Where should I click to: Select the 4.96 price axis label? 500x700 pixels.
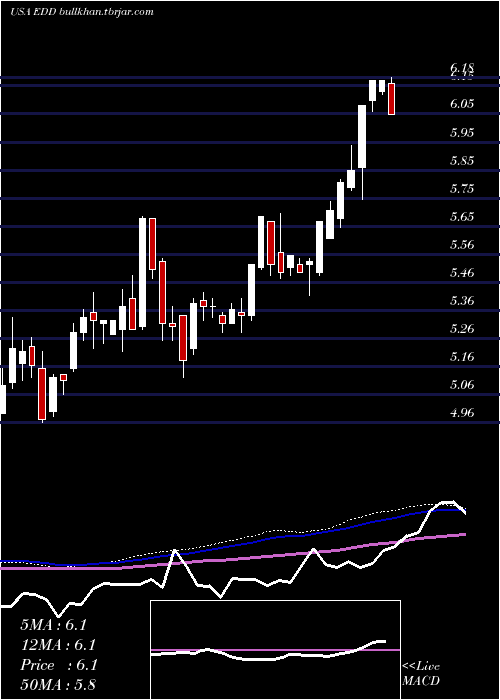point(462,413)
